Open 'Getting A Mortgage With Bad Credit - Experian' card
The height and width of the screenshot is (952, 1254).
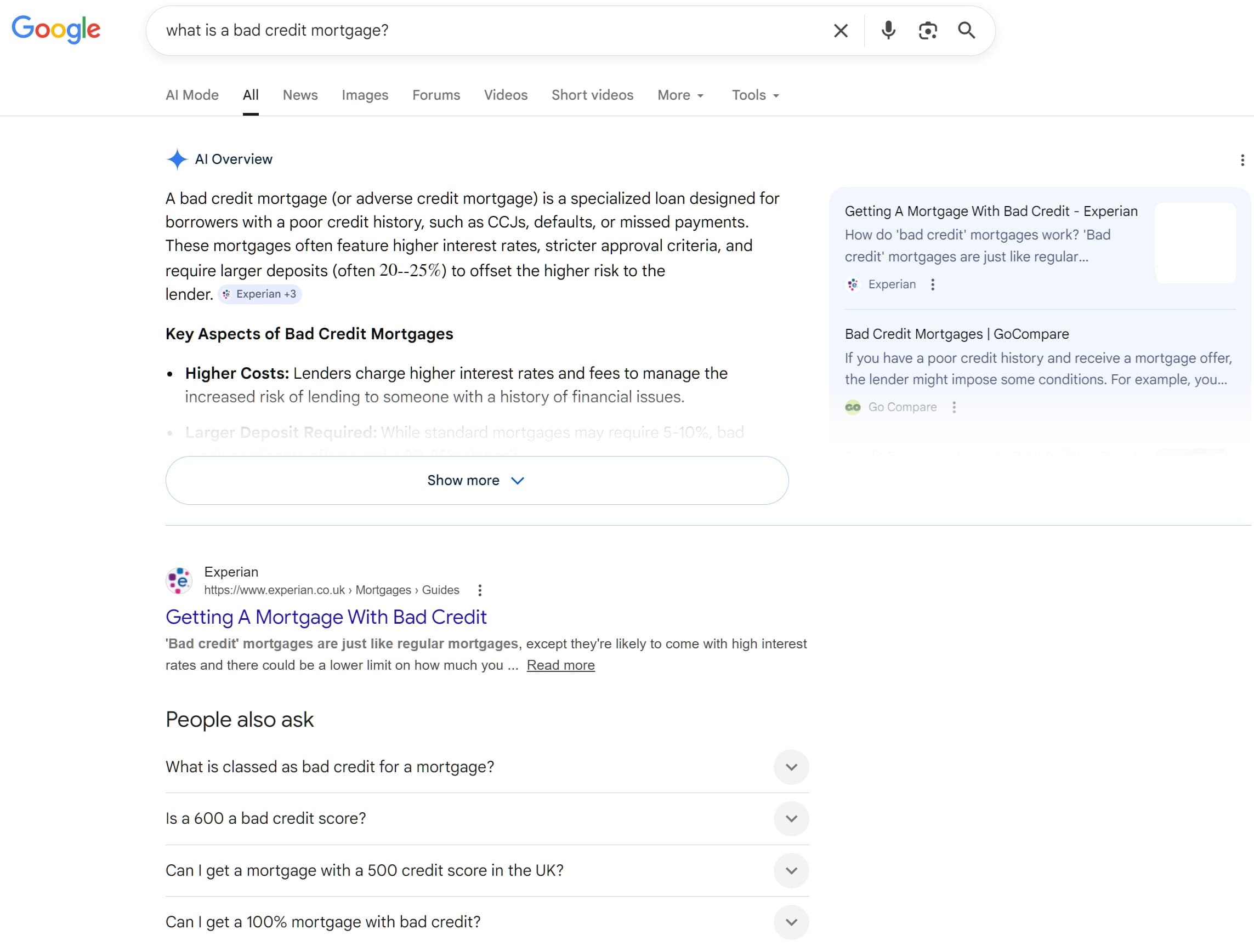[x=991, y=212]
